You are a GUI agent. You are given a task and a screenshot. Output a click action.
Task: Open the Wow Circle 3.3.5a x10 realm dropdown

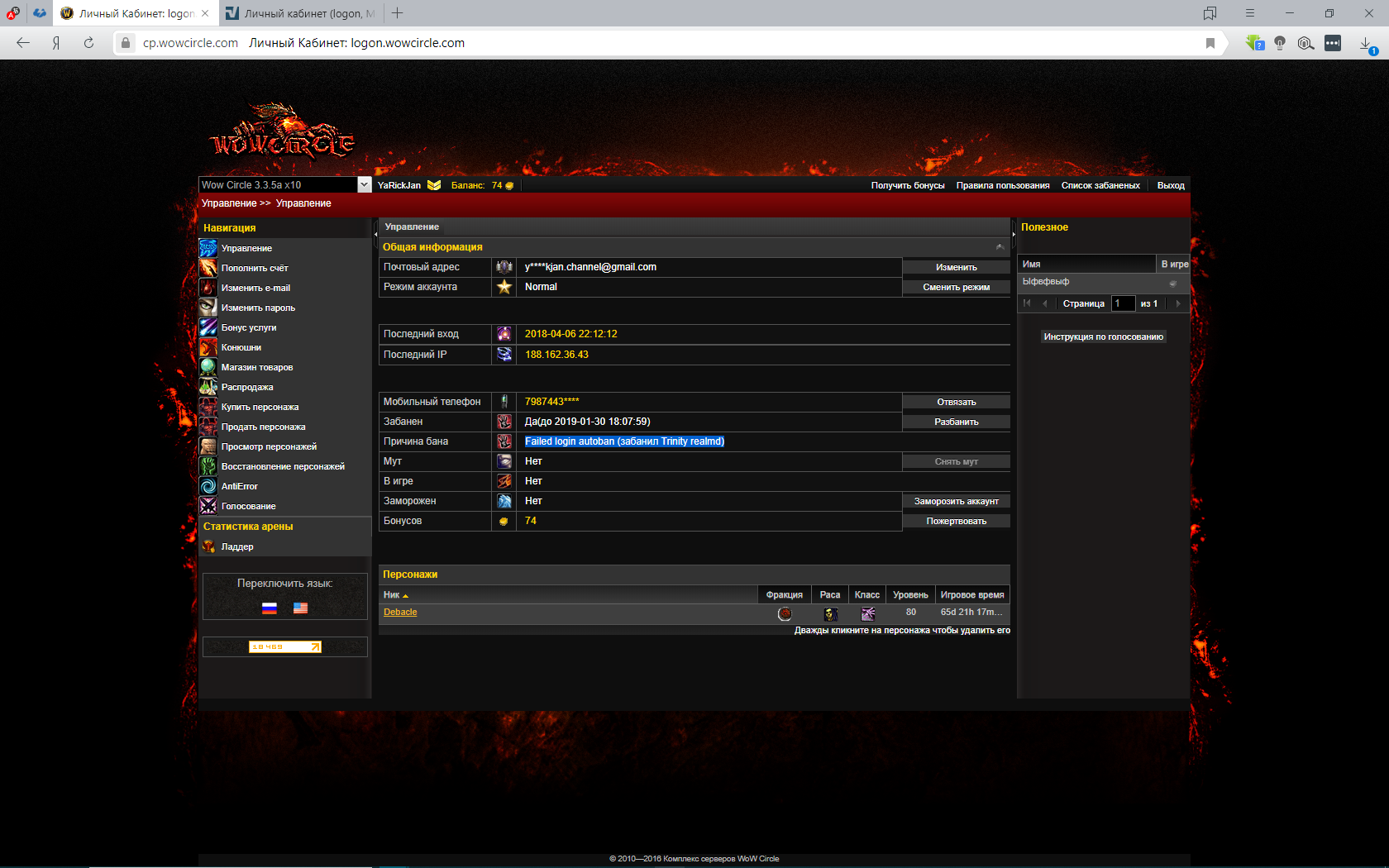(x=364, y=185)
